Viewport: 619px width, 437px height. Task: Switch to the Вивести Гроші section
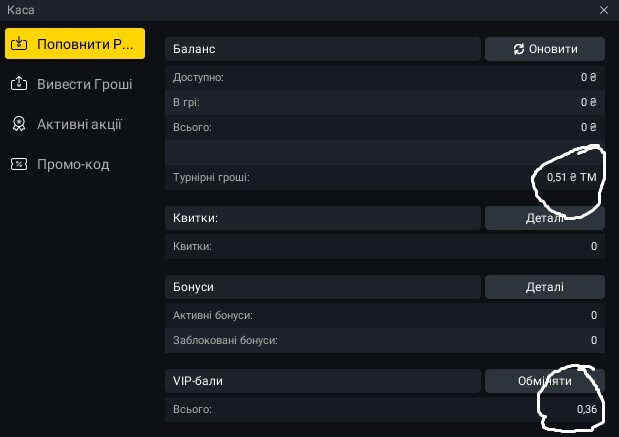[x=84, y=84]
